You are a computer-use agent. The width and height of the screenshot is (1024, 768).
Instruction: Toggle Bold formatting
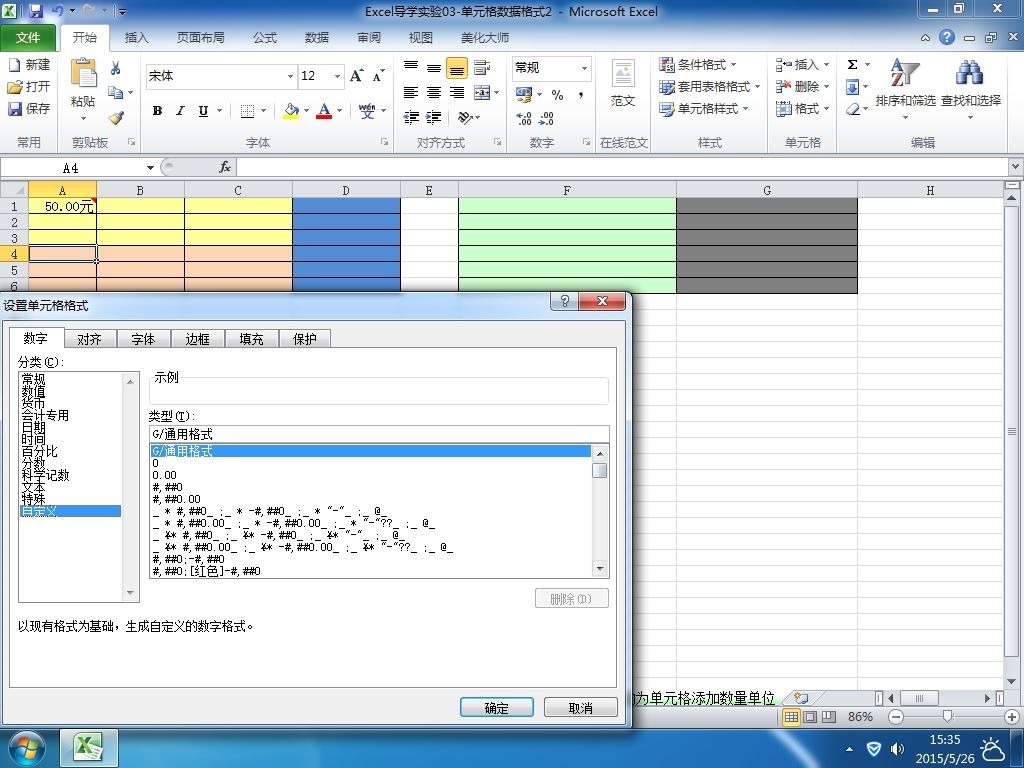point(157,111)
